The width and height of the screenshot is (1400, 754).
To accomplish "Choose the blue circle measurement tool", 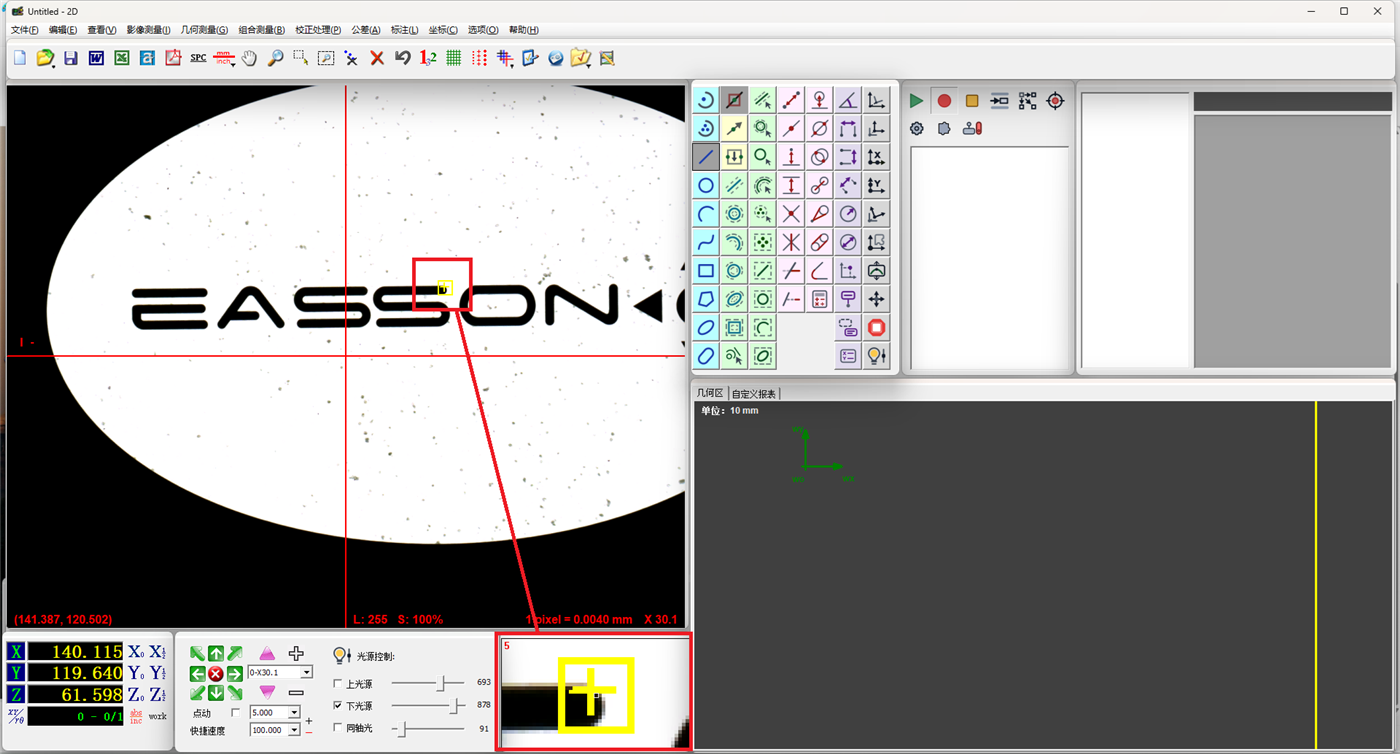I will (706, 185).
